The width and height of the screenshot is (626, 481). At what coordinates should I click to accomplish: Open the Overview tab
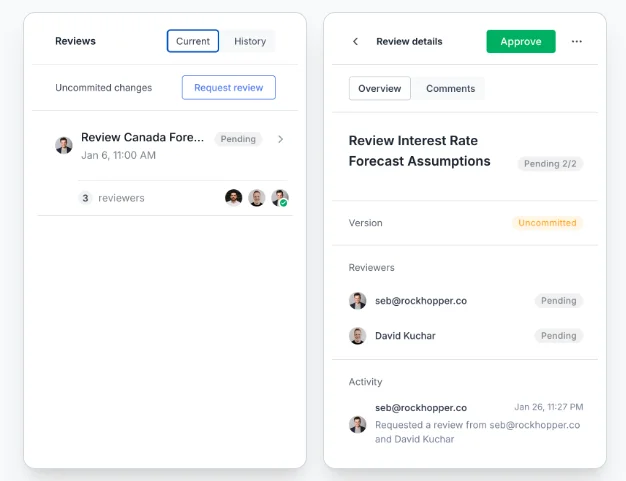(x=379, y=88)
